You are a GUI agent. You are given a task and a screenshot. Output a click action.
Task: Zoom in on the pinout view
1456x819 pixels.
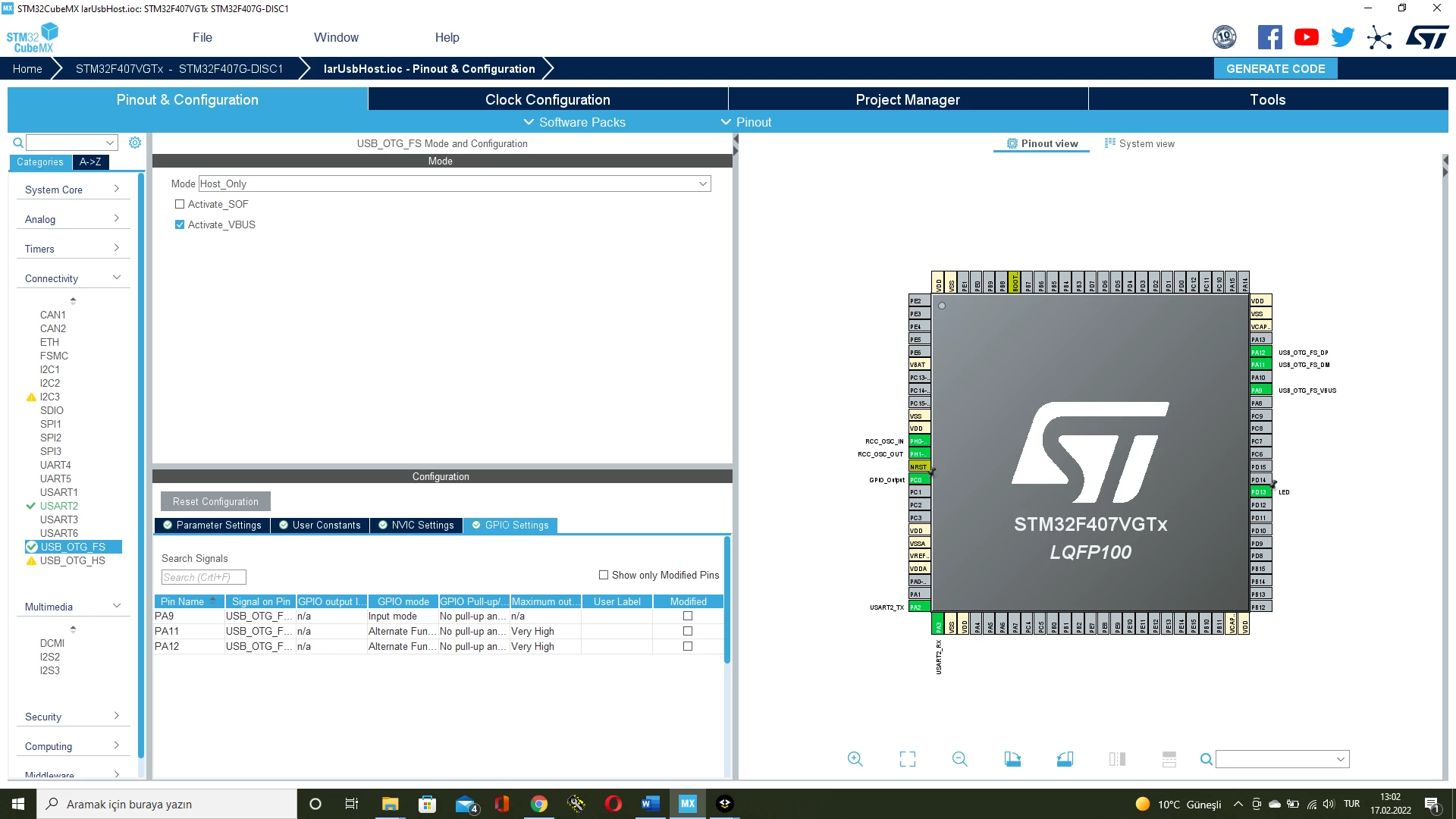coord(855,759)
